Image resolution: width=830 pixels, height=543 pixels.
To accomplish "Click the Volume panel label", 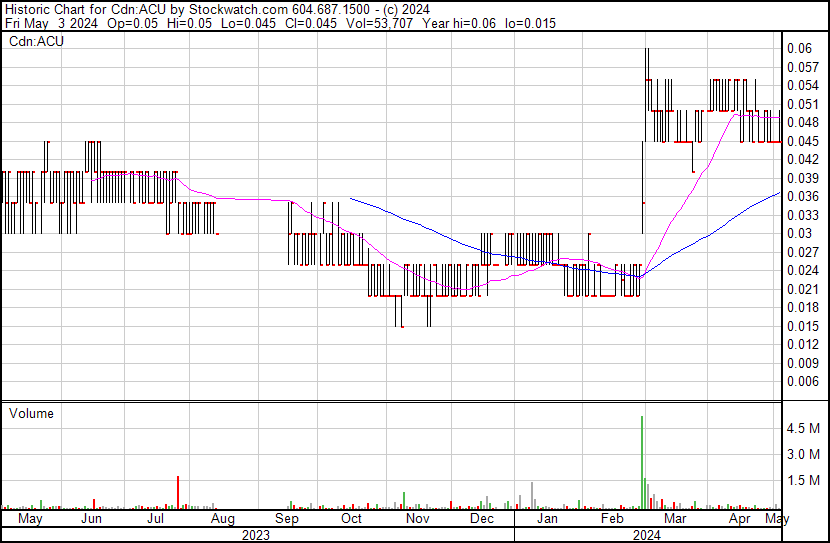I will click(x=31, y=413).
